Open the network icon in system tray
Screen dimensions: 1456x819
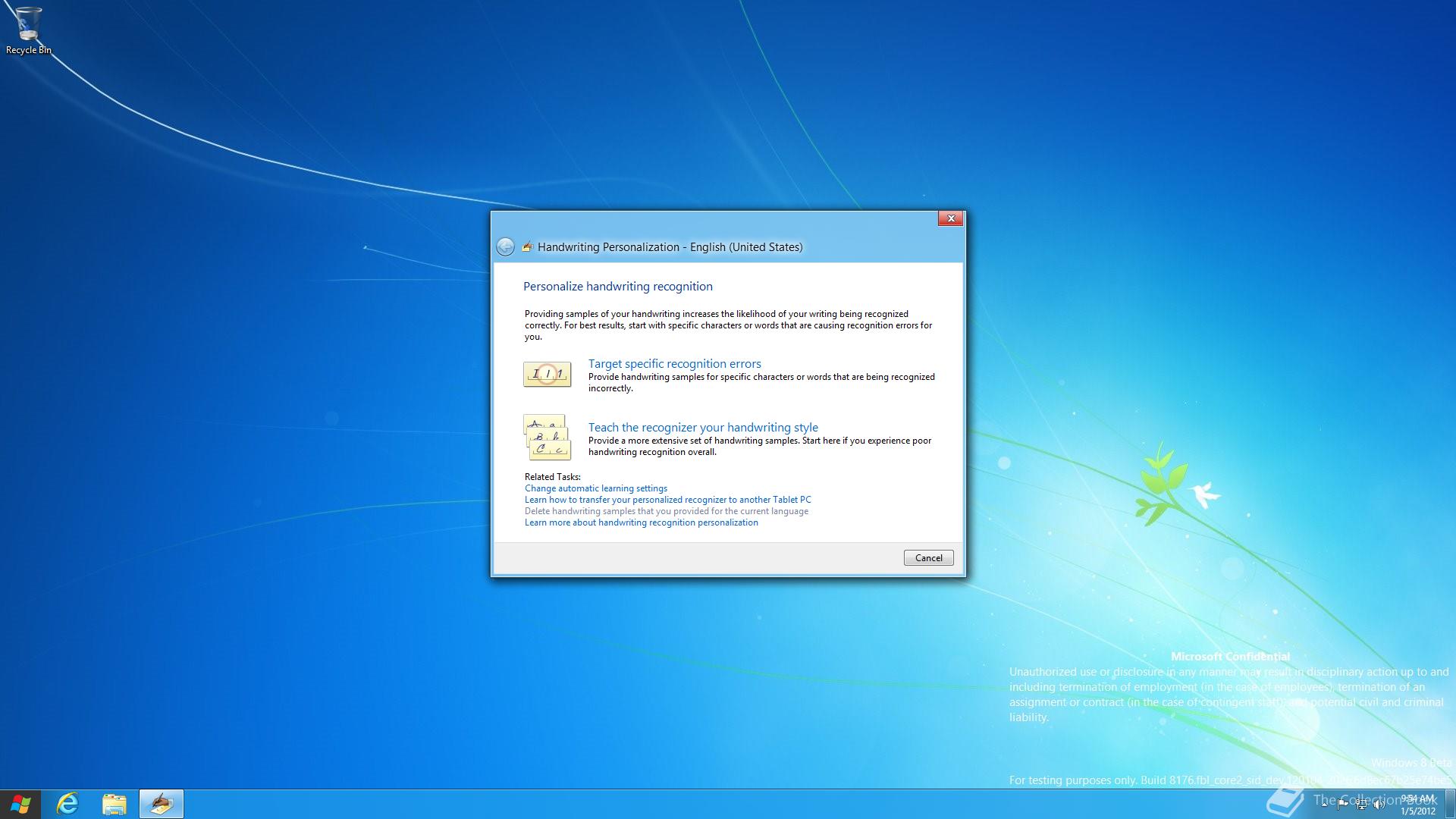coord(1361,805)
